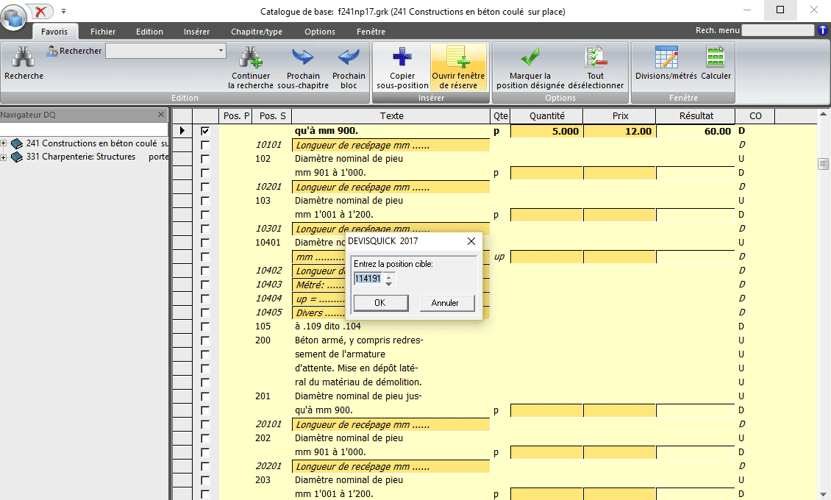
Task: Open the Favoris tab
Action: 55,32
